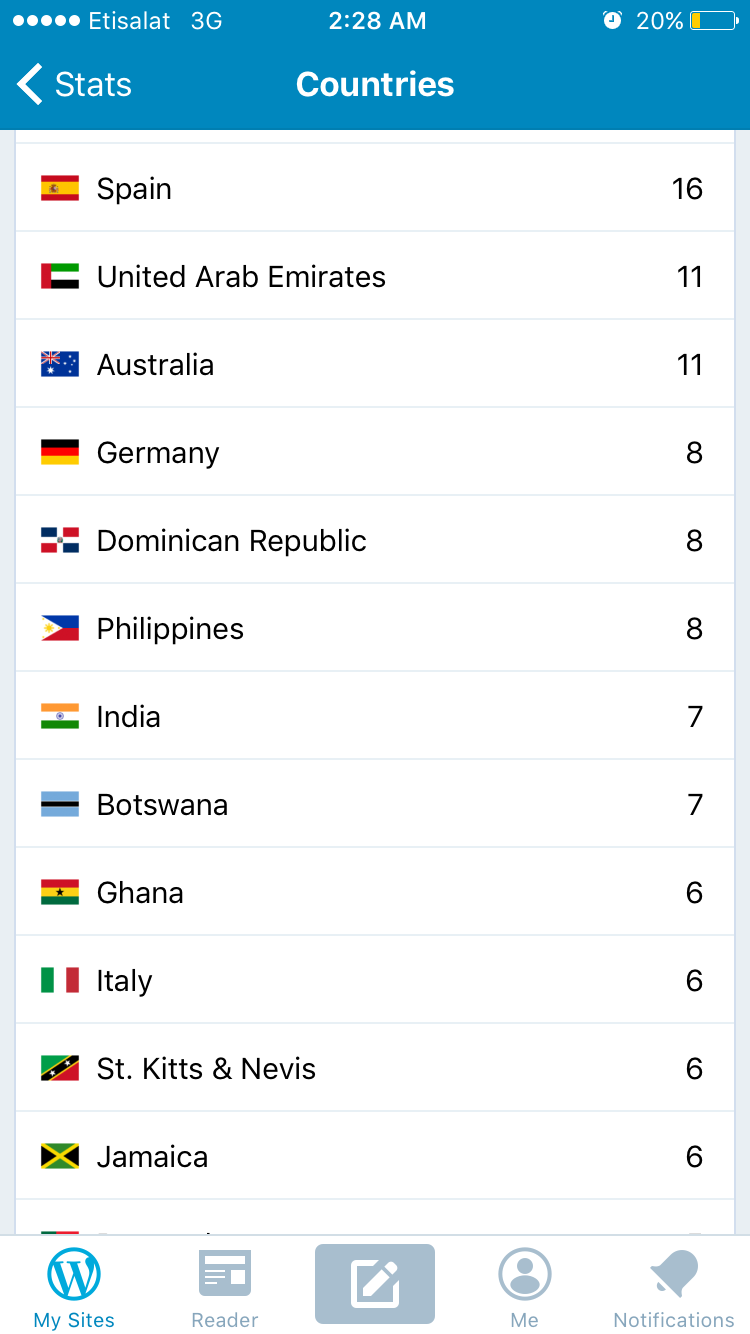The width and height of the screenshot is (750, 1334).
Task: Open the Me profile icon
Action: [x=525, y=1274]
